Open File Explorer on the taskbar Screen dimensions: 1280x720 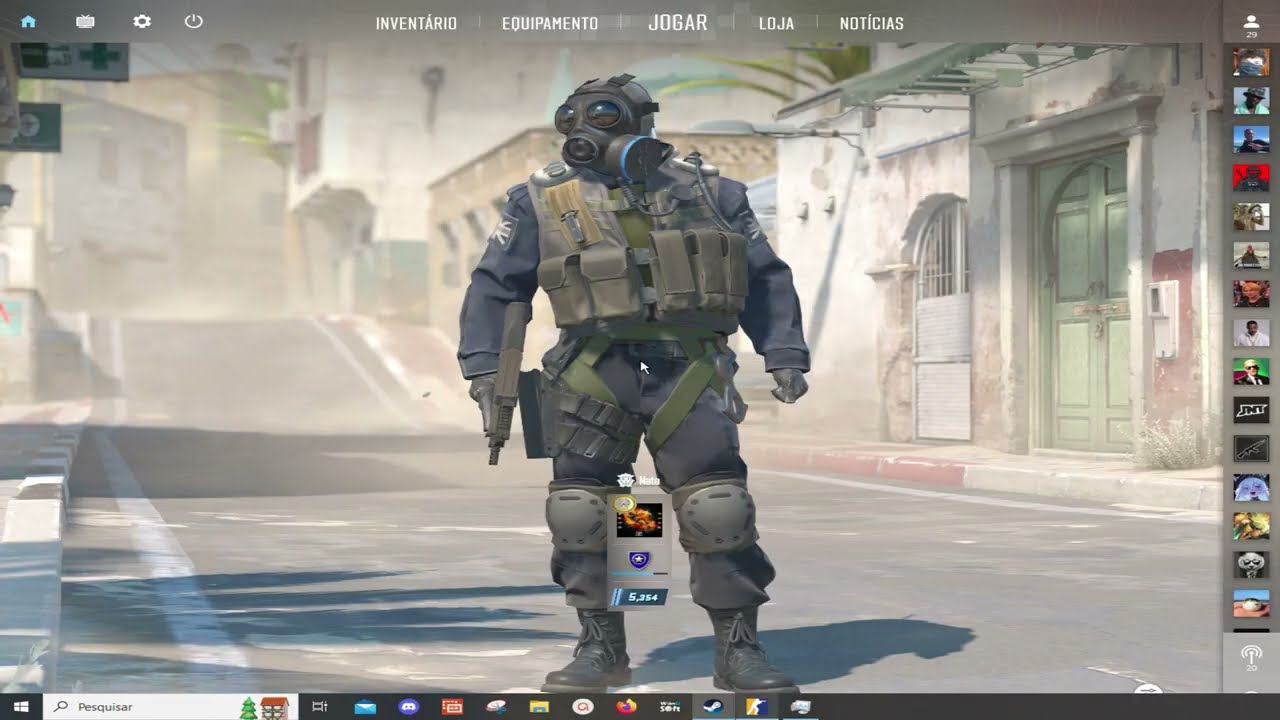pyautogui.click(x=539, y=707)
